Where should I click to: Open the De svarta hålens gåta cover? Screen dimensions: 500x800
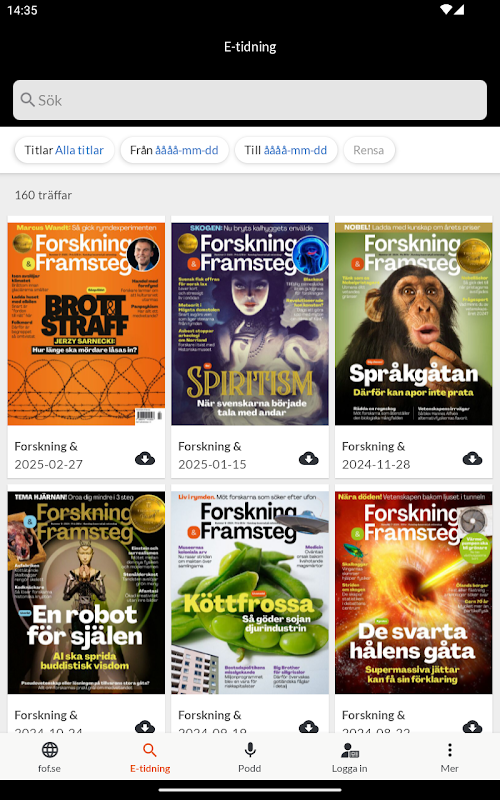point(413,592)
